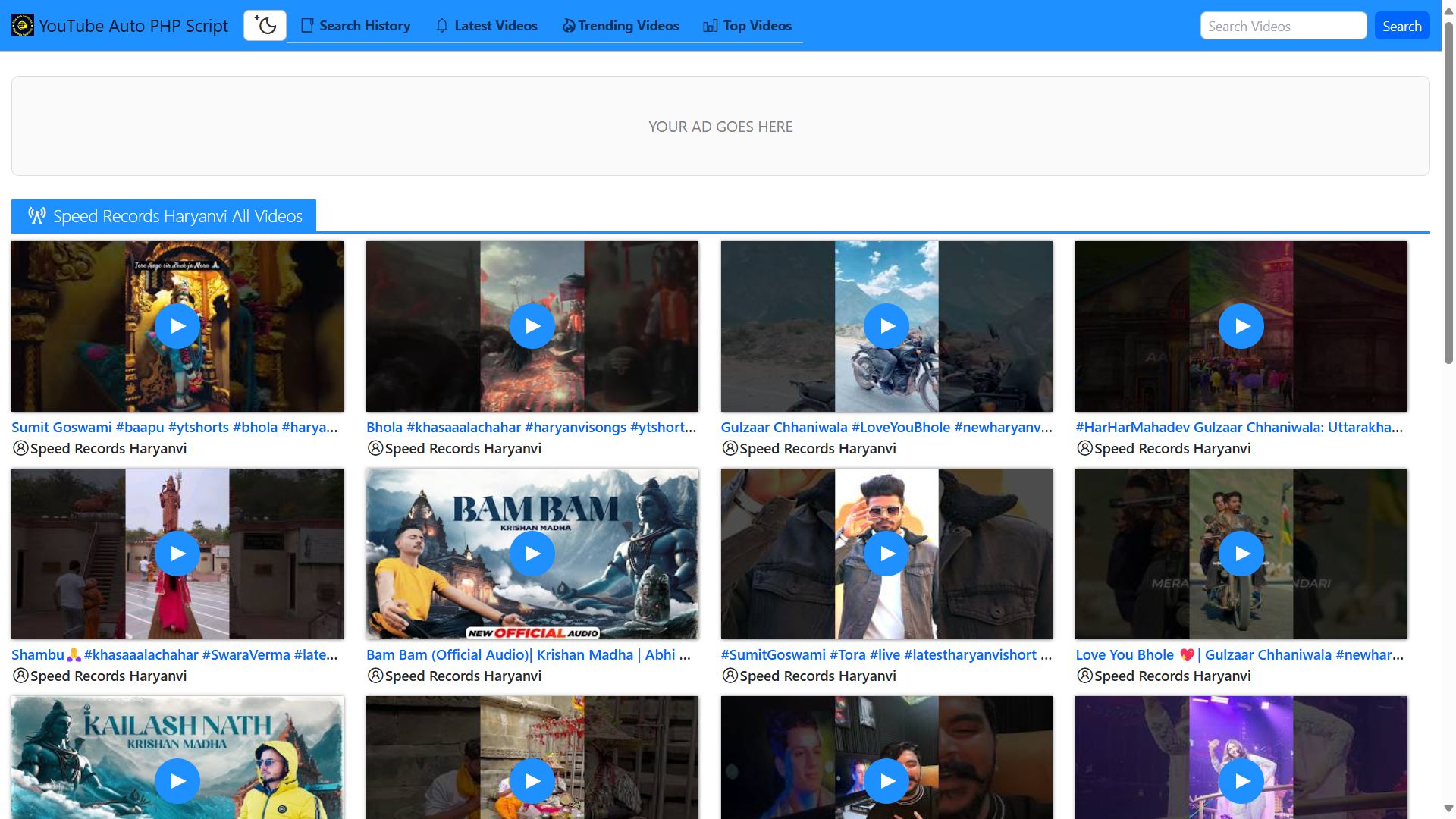
Task: Click the YOUR AD GOES HERE banner
Action: (720, 126)
